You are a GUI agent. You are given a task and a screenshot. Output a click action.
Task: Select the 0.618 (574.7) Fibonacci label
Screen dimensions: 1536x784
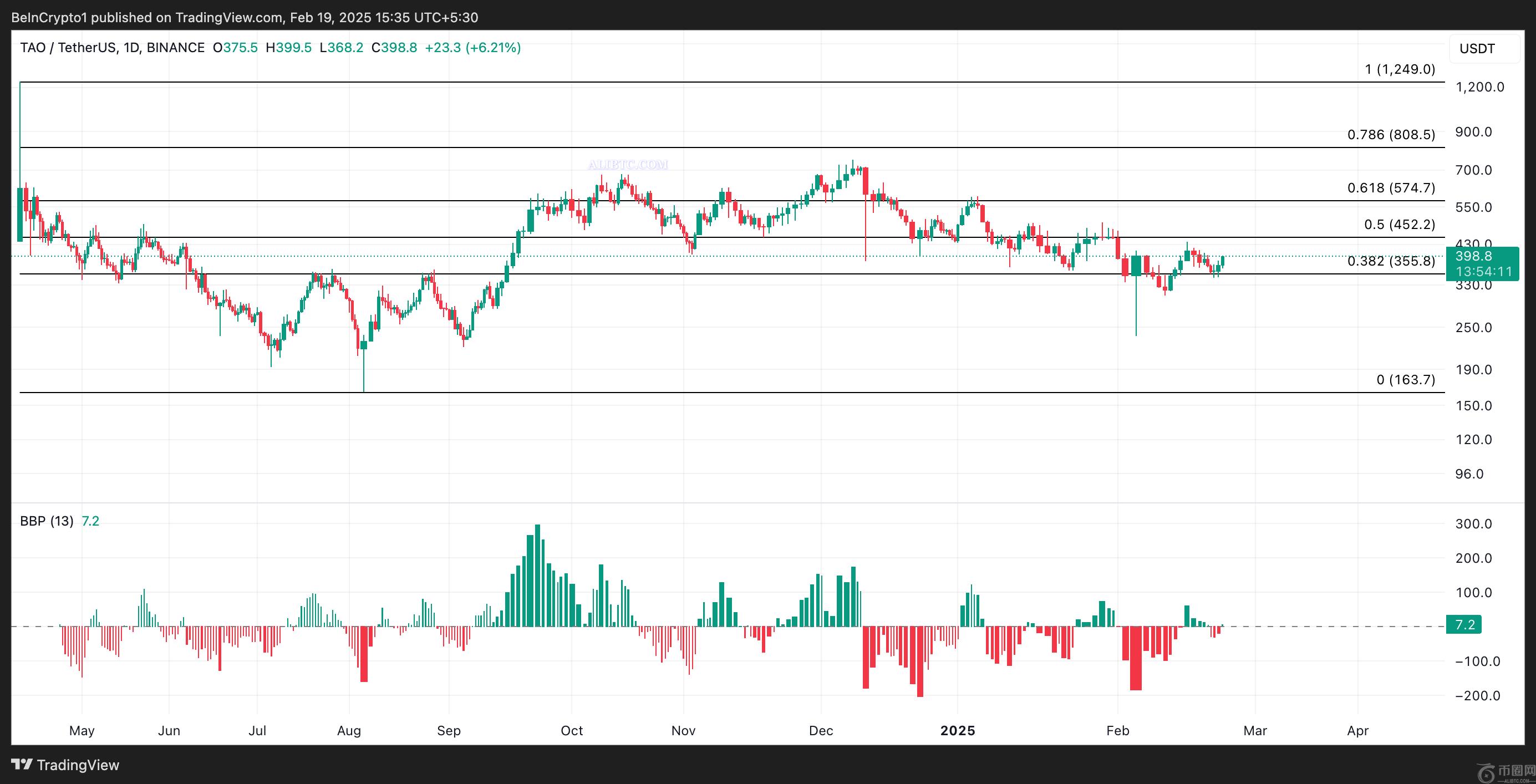[1391, 188]
